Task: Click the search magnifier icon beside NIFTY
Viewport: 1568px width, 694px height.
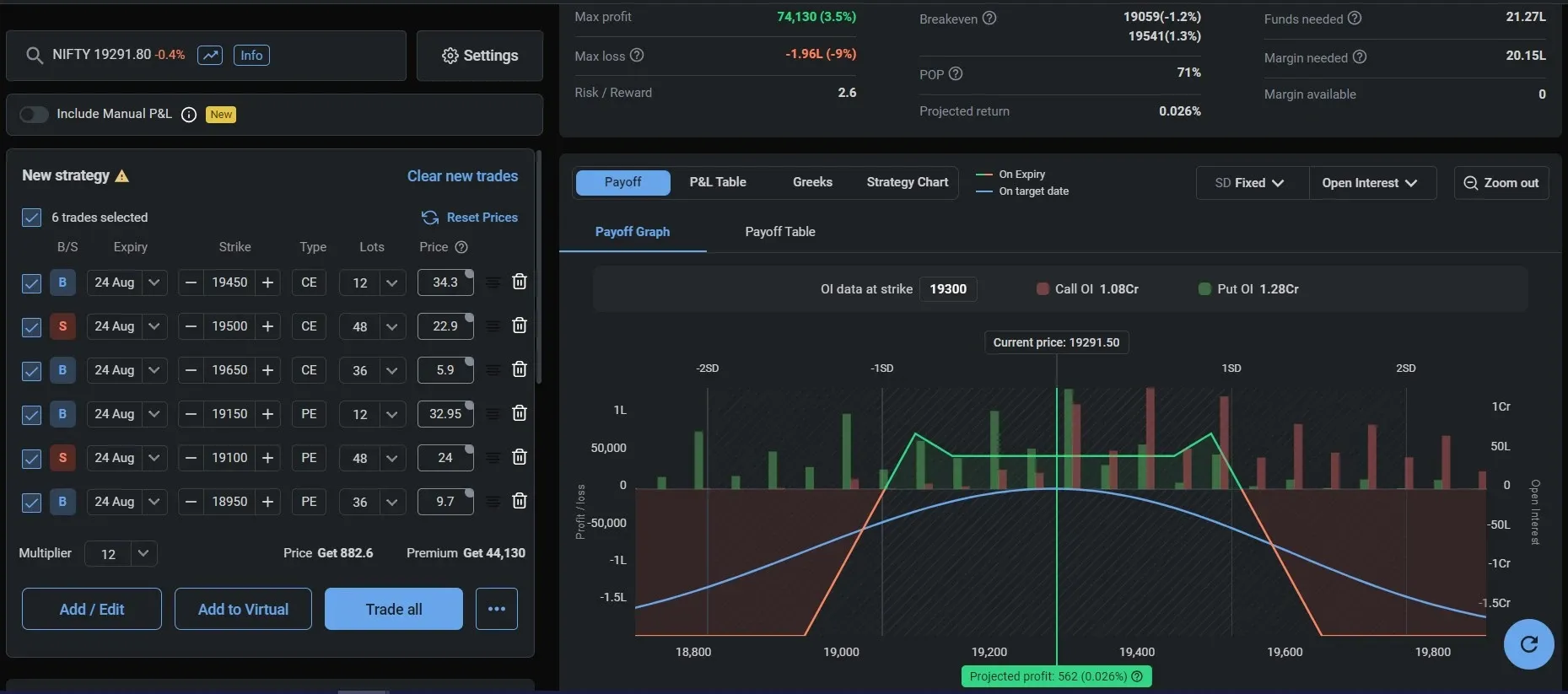Action: (x=35, y=56)
